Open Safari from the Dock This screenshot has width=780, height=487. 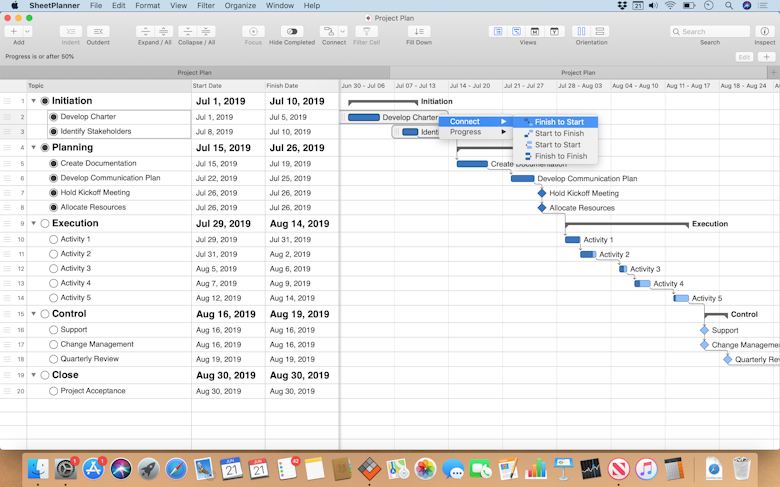pyautogui.click(x=176, y=469)
